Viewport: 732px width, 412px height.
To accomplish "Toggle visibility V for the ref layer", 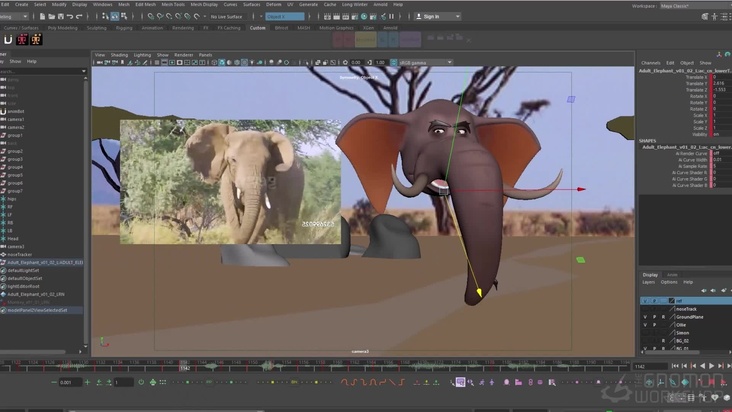I will pos(645,301).
